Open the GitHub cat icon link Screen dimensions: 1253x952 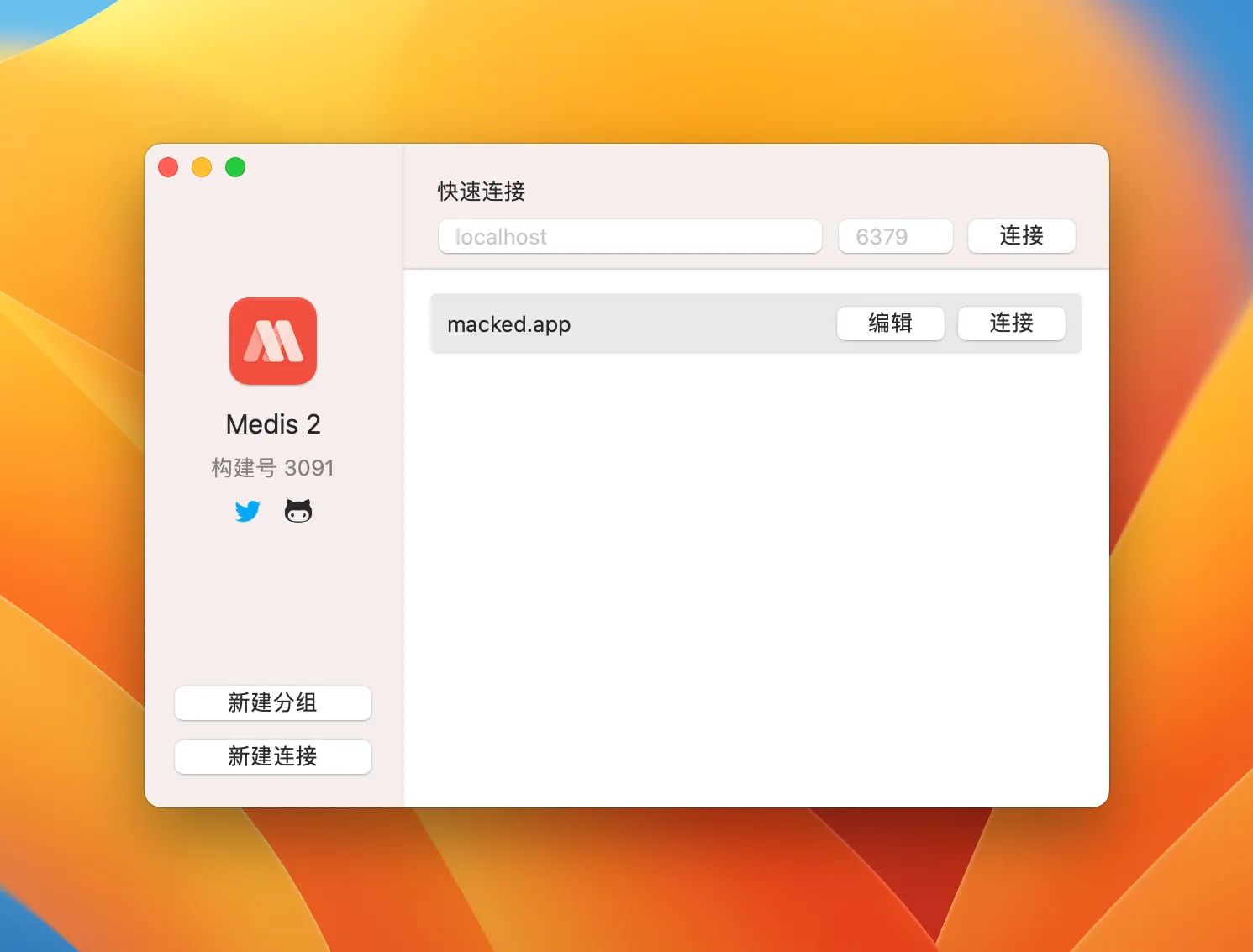coord(298,511)
